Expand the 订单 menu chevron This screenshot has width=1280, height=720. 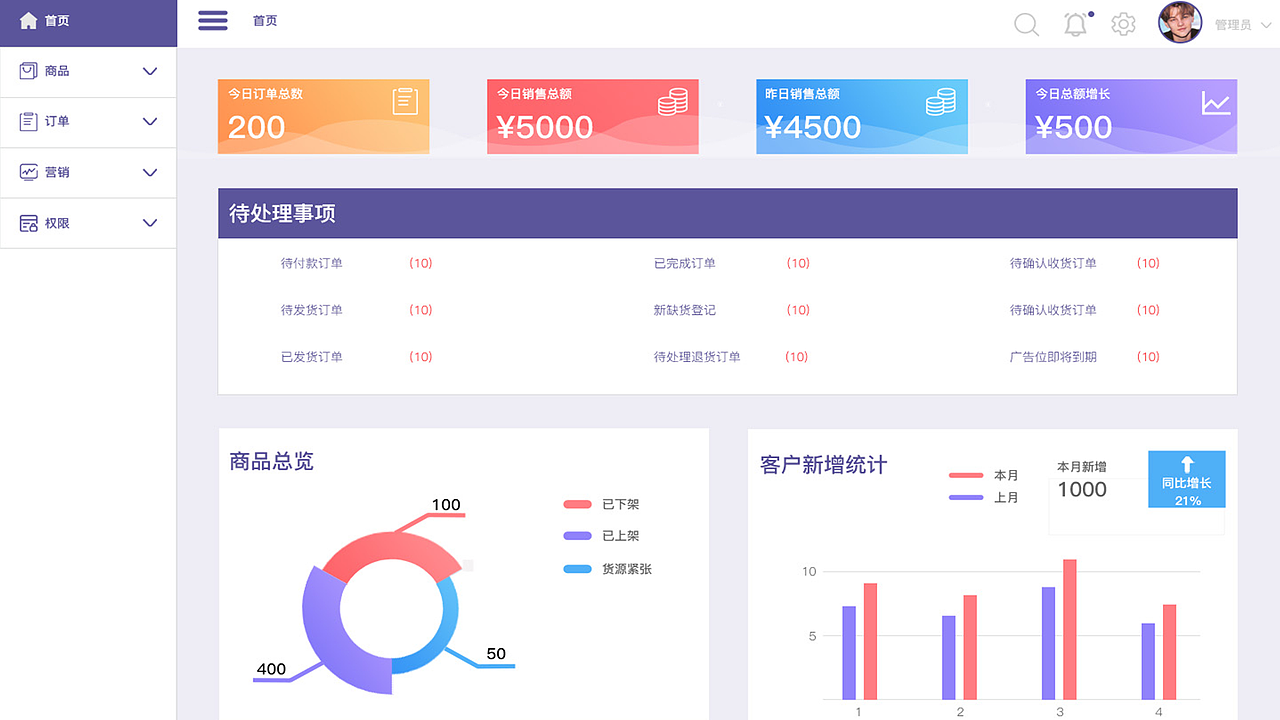click(x=150, y=121)
